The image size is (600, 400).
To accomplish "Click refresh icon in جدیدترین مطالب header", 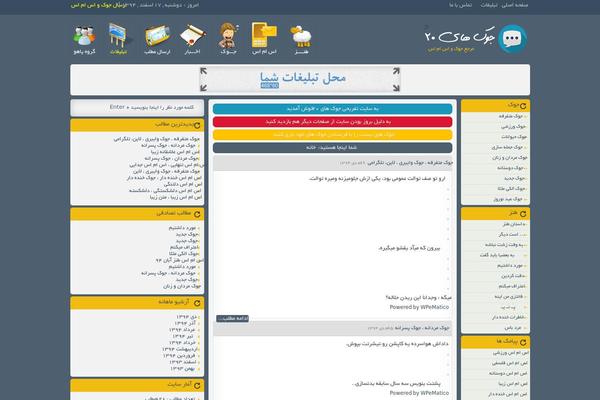I will point(197,125).
